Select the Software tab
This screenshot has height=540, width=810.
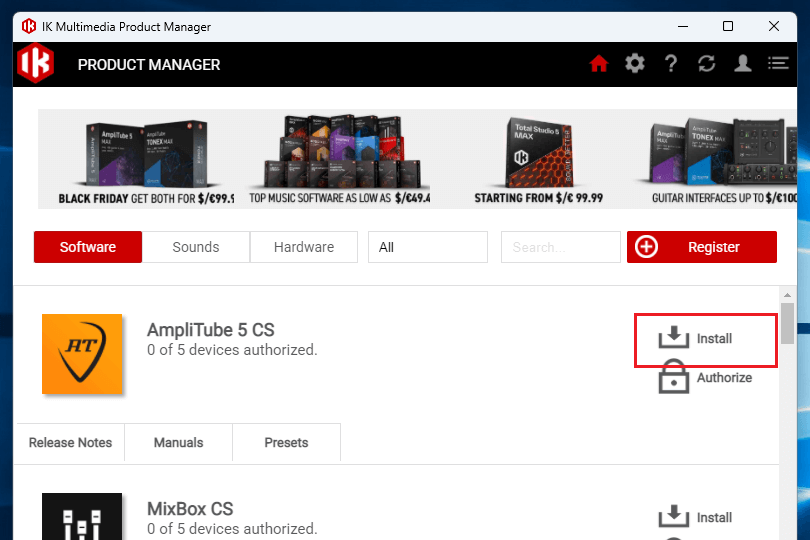point(88,247)
